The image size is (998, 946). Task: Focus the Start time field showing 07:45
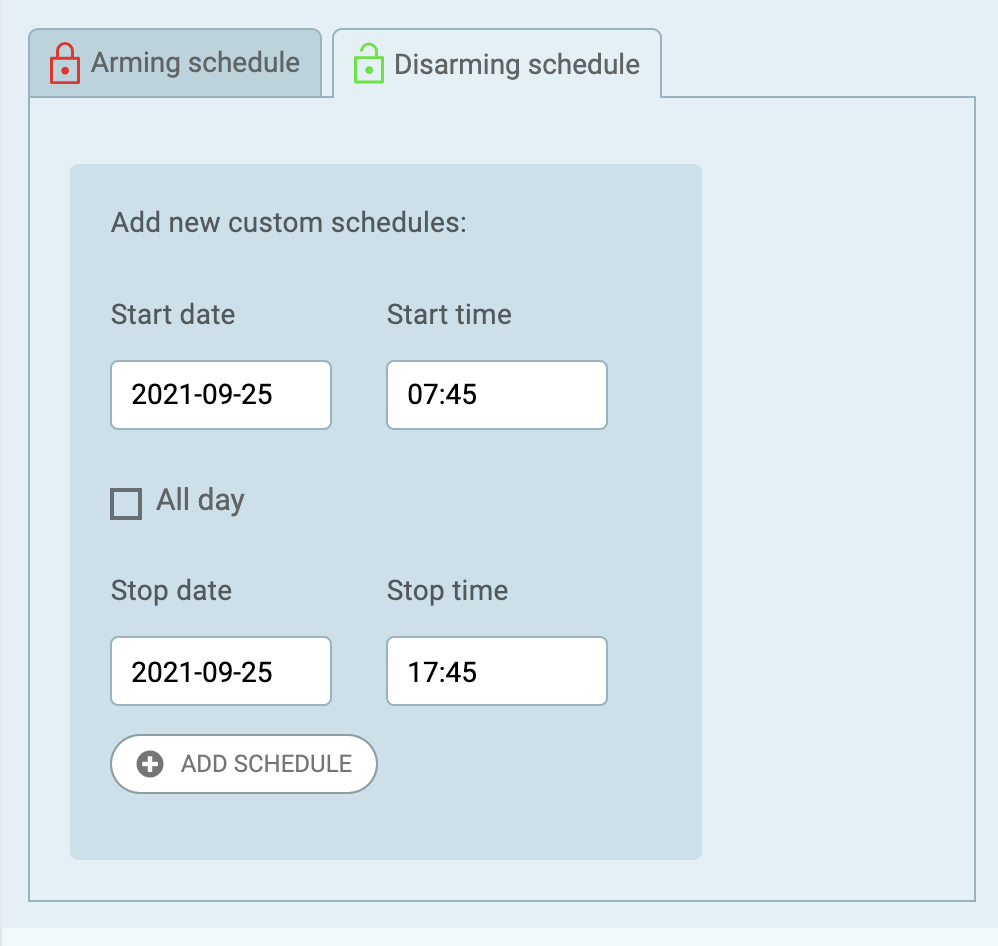(x=497, y=395)
